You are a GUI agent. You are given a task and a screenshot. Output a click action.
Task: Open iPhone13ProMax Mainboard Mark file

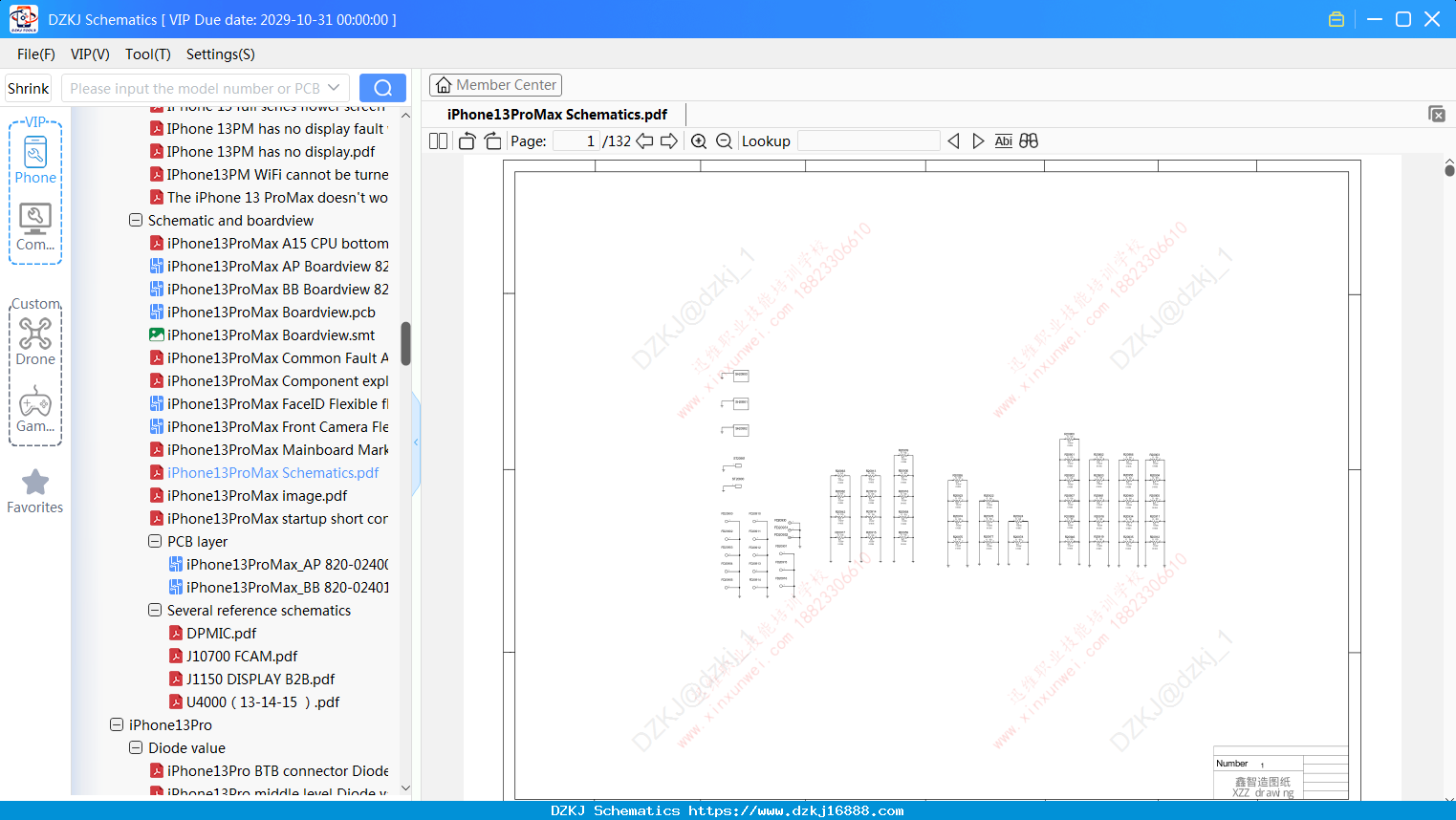tap(270, 450)
